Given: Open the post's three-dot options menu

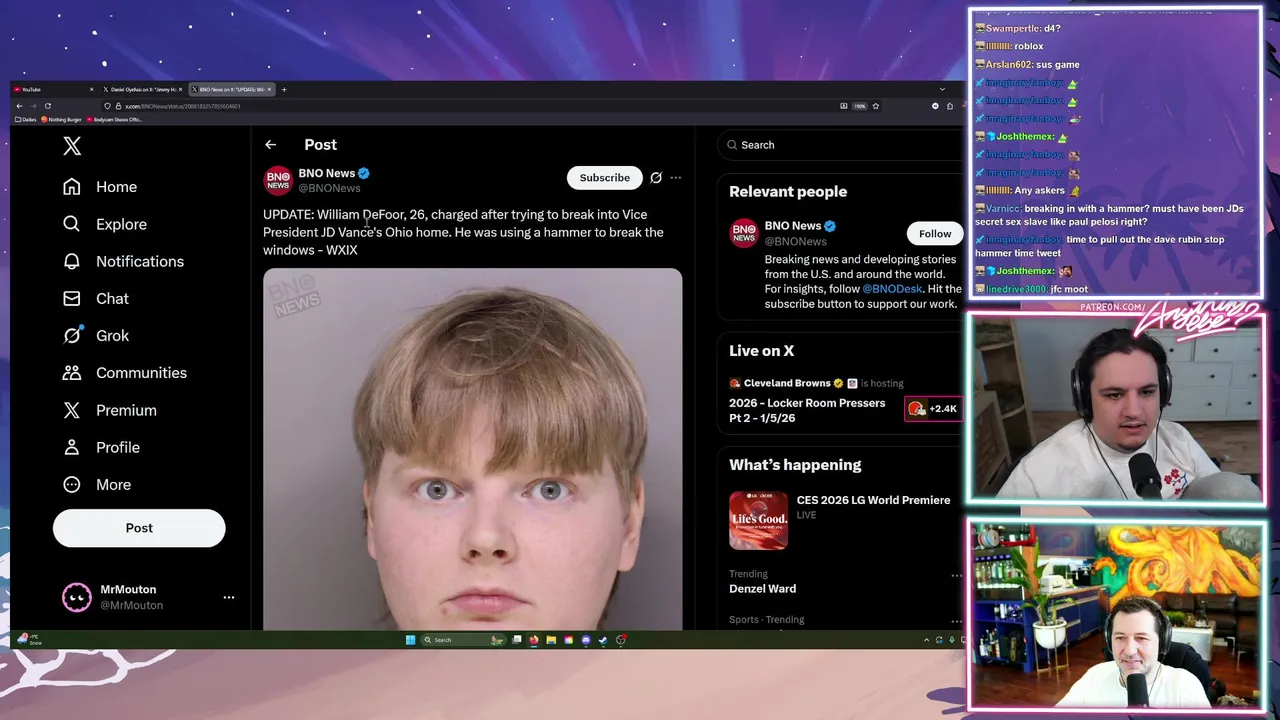Looking at the screenshot, I should point(676,178).
